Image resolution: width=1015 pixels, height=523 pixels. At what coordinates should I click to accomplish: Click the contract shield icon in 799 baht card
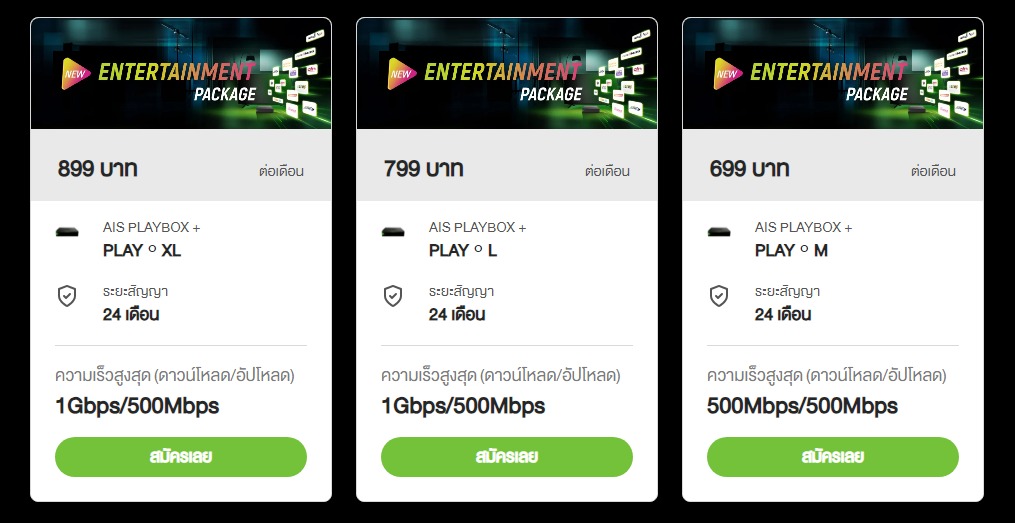pyautogui.click(x=393, y=296)
